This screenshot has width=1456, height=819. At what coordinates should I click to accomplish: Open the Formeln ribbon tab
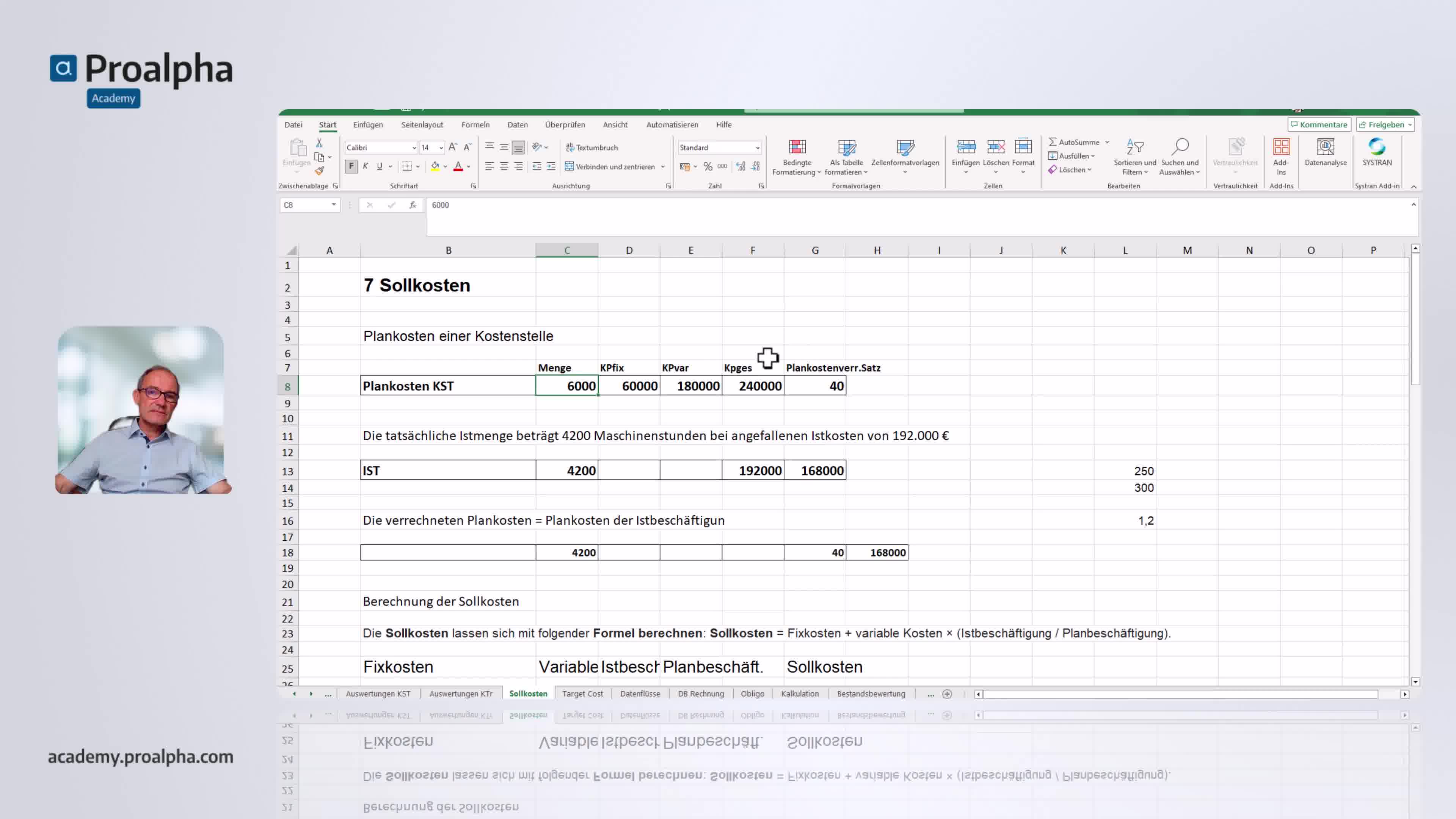pyautogui.click(x=475, y=125)
